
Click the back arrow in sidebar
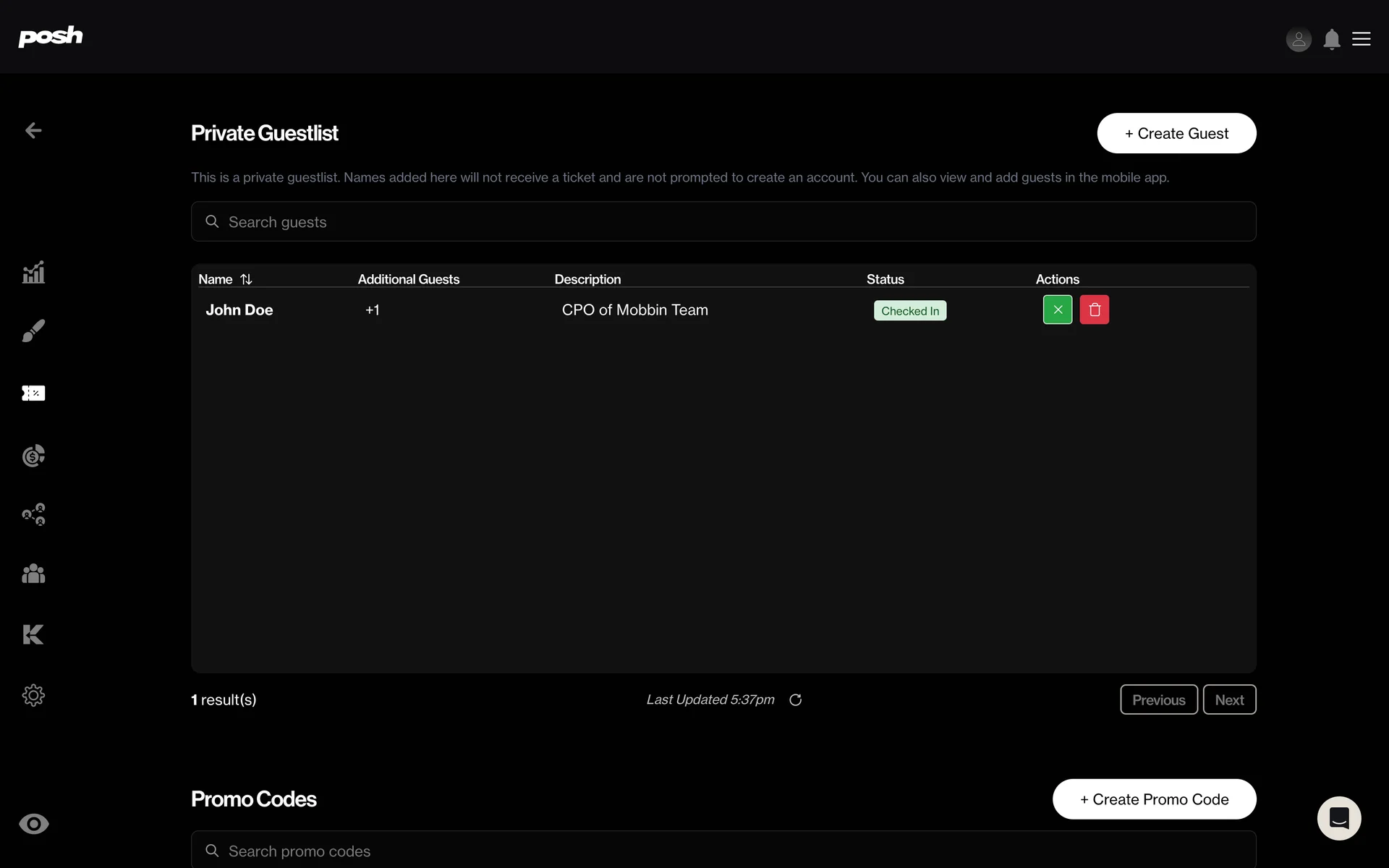tap(33, 130)
